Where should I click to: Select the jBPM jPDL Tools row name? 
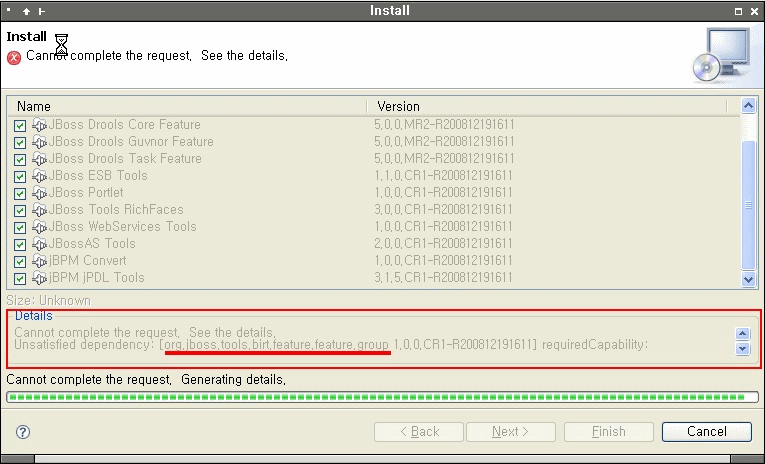(x=97, y=278)
